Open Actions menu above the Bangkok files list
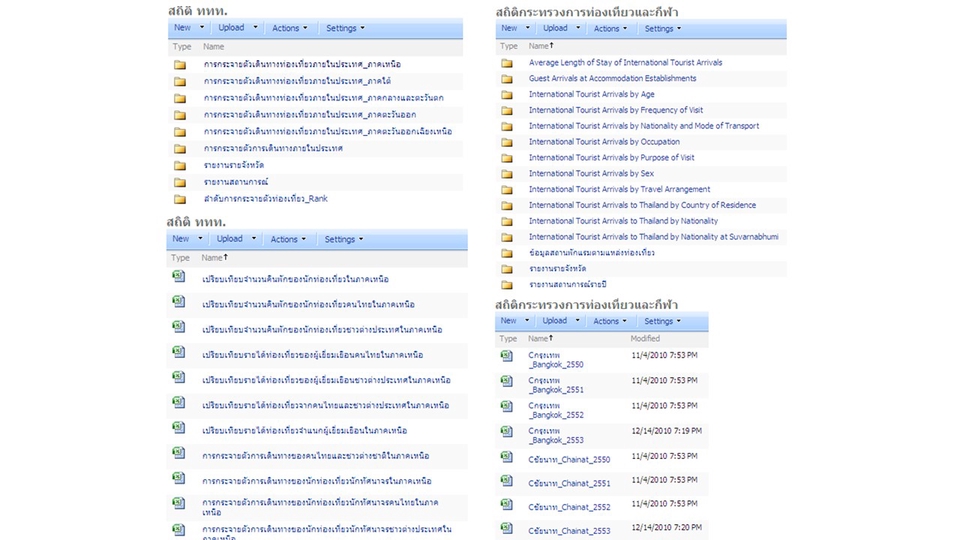 tap(610, 321)
